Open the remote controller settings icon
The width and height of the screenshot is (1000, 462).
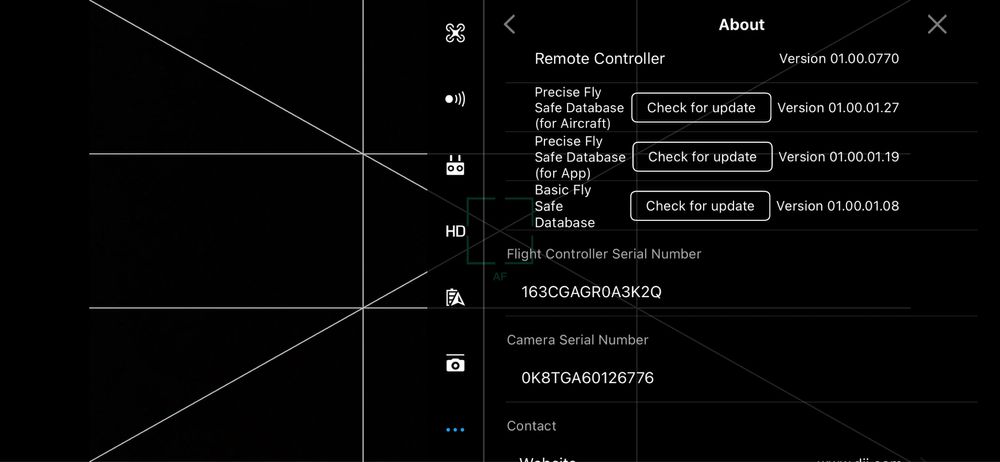455,166
